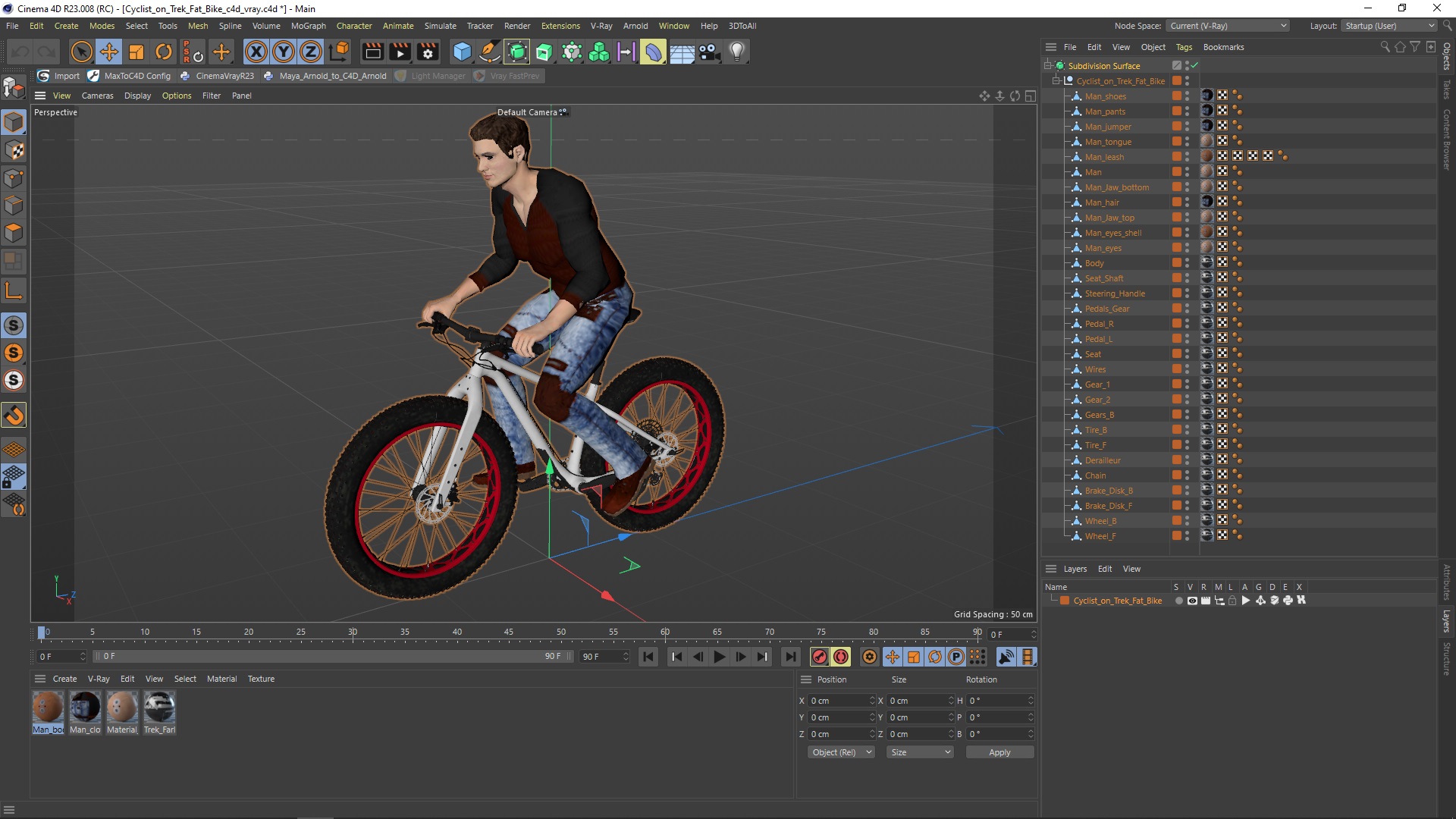Select the Move tool
This screenshot has width=1456, height=819.
(109, 52)
